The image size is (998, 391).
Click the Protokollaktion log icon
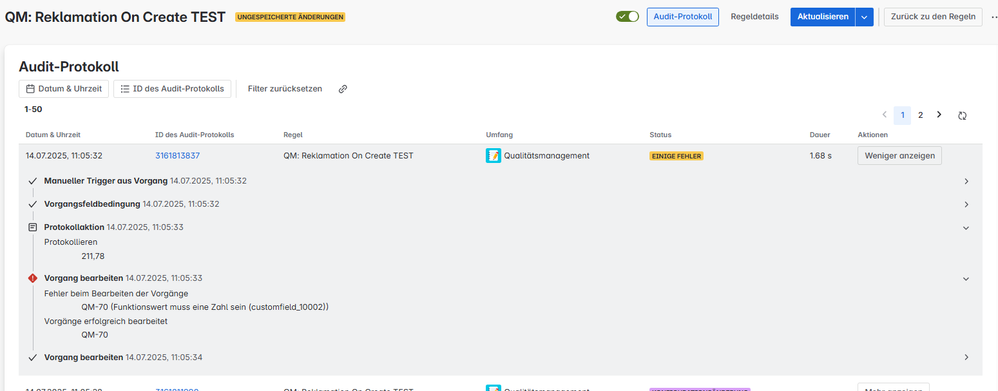(33, 227)
